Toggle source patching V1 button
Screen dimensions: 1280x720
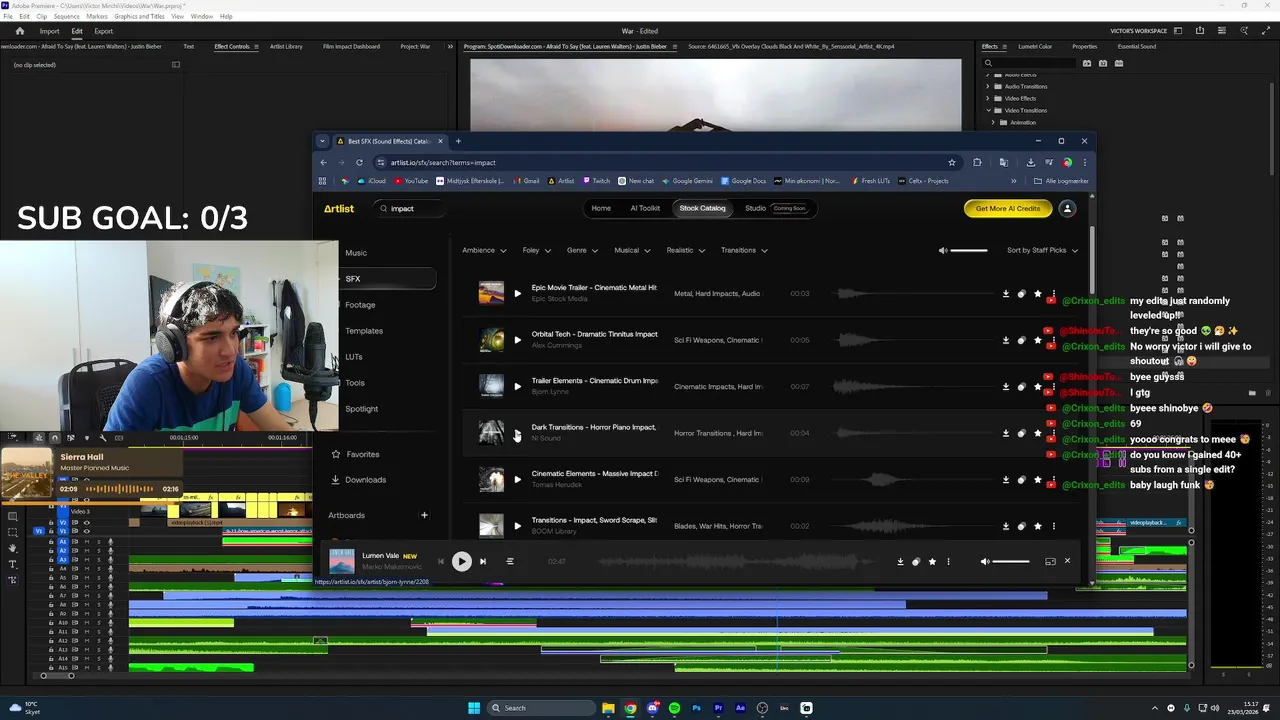[39, 531]
